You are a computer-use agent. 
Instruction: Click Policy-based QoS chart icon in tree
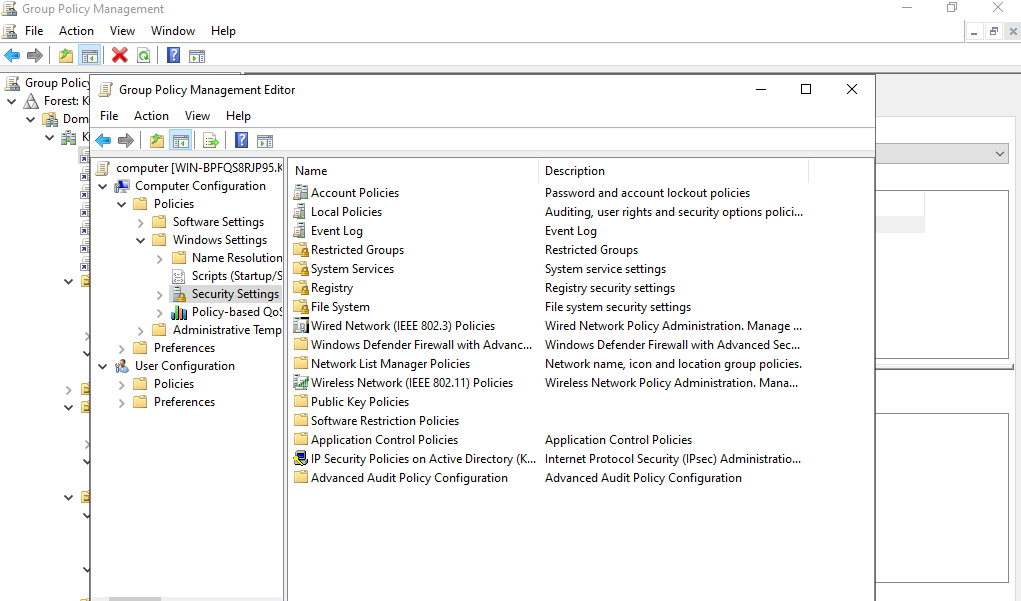tap(179, 312)
